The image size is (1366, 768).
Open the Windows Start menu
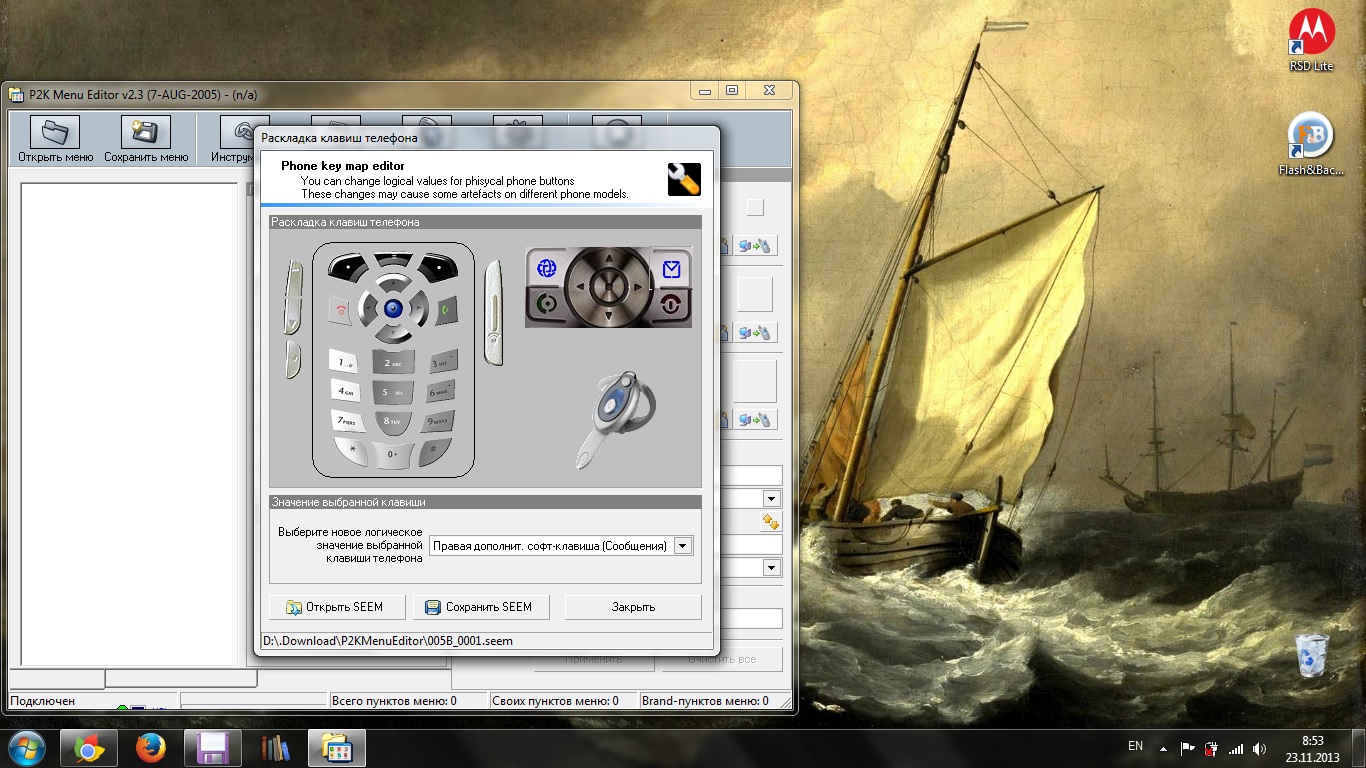tap(27, 748)
